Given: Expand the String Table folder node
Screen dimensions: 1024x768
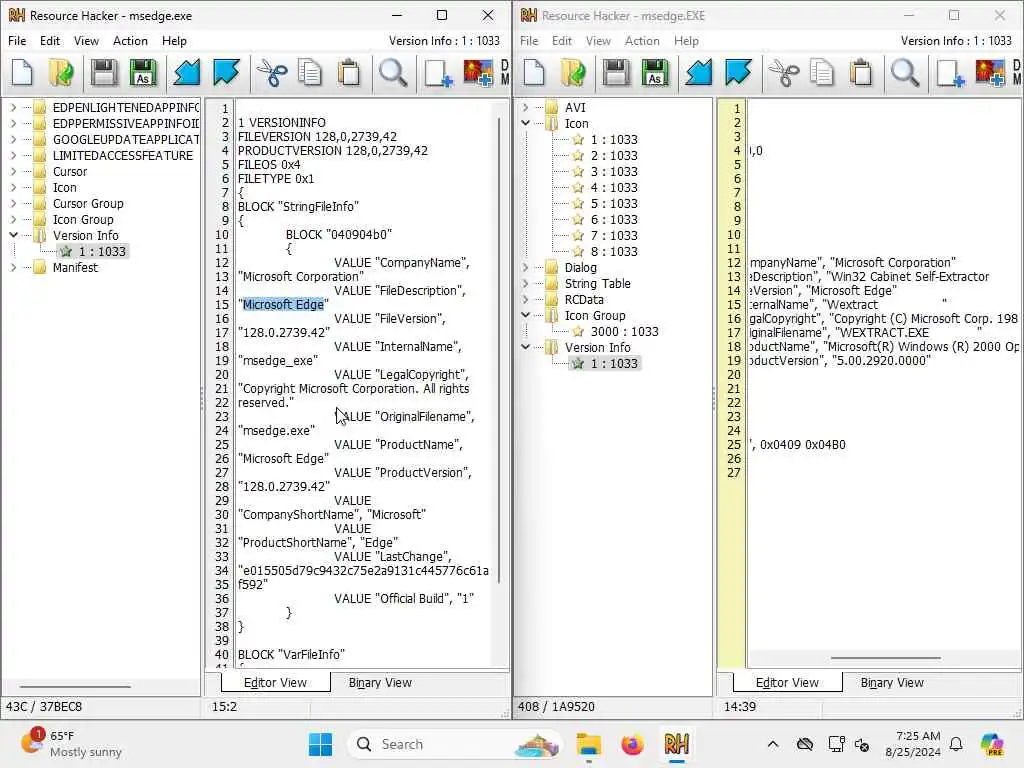Looking at the screenshot, I should [x=525, y=283].
